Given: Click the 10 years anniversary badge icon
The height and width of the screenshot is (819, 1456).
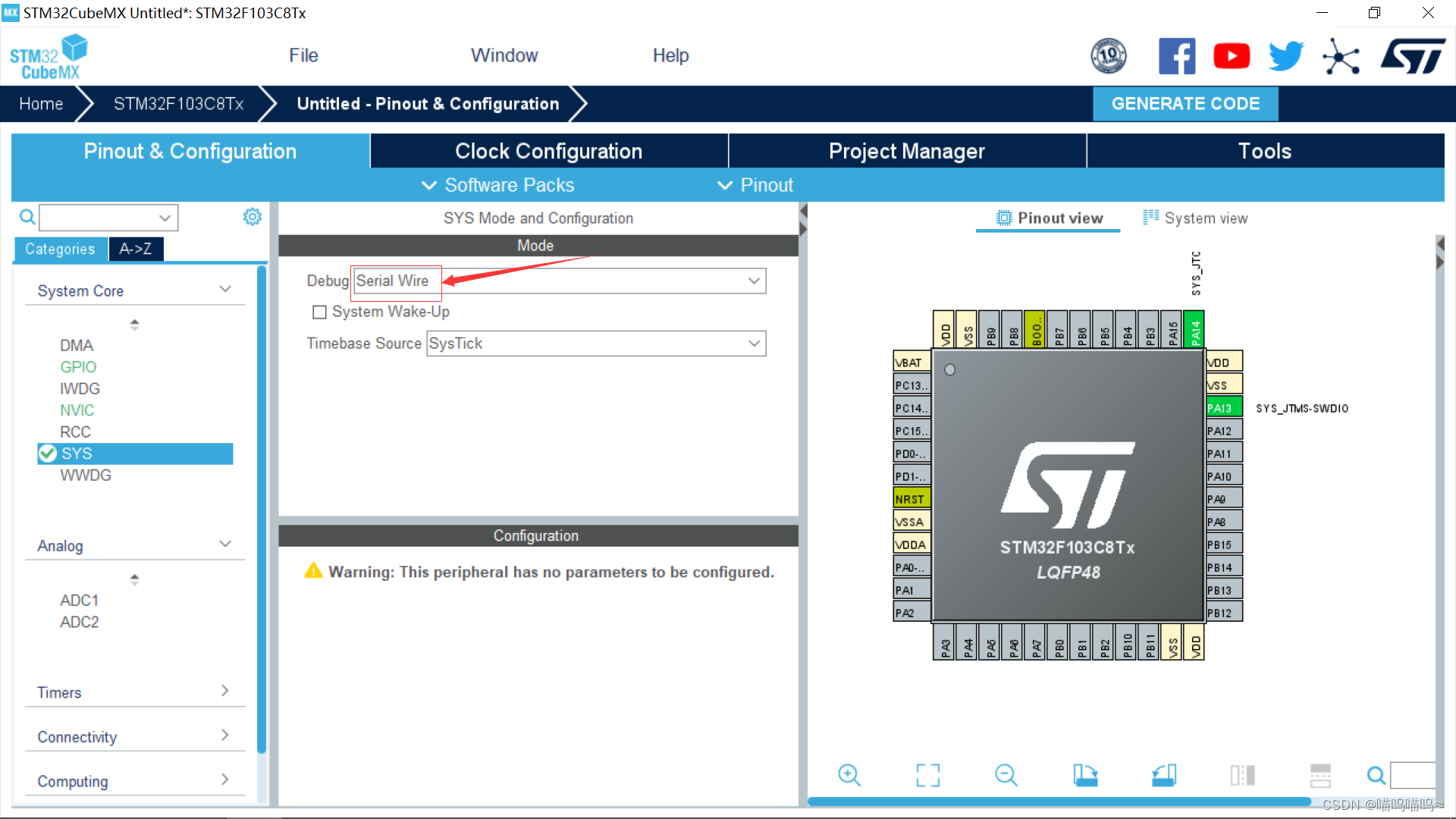Looking at the screenshot, I should point(1109,56).
